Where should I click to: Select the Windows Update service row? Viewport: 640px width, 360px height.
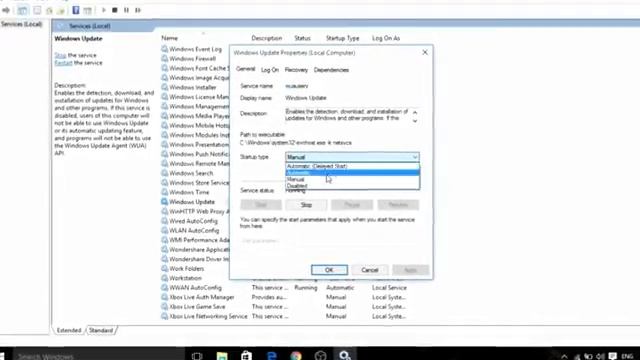[192, 202]
